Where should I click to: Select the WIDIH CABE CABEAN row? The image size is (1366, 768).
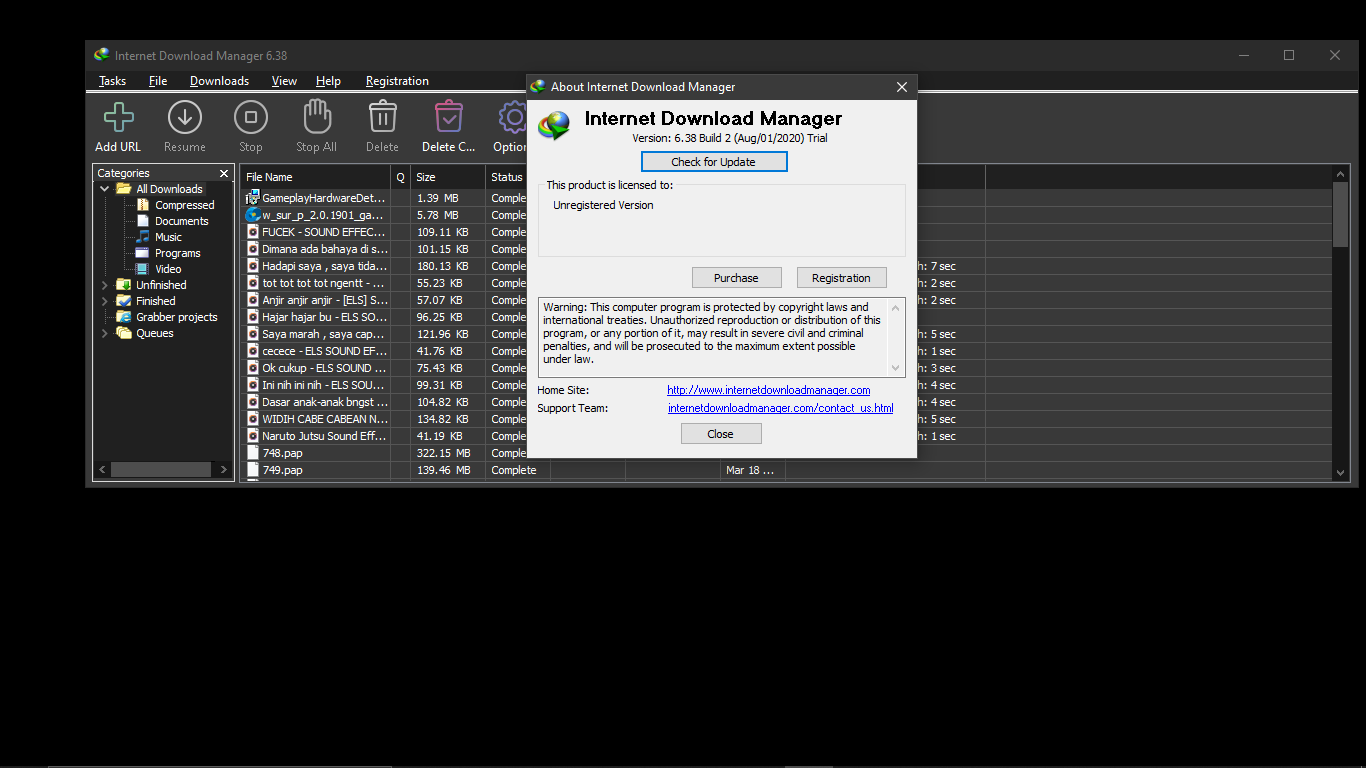[786, 419]
